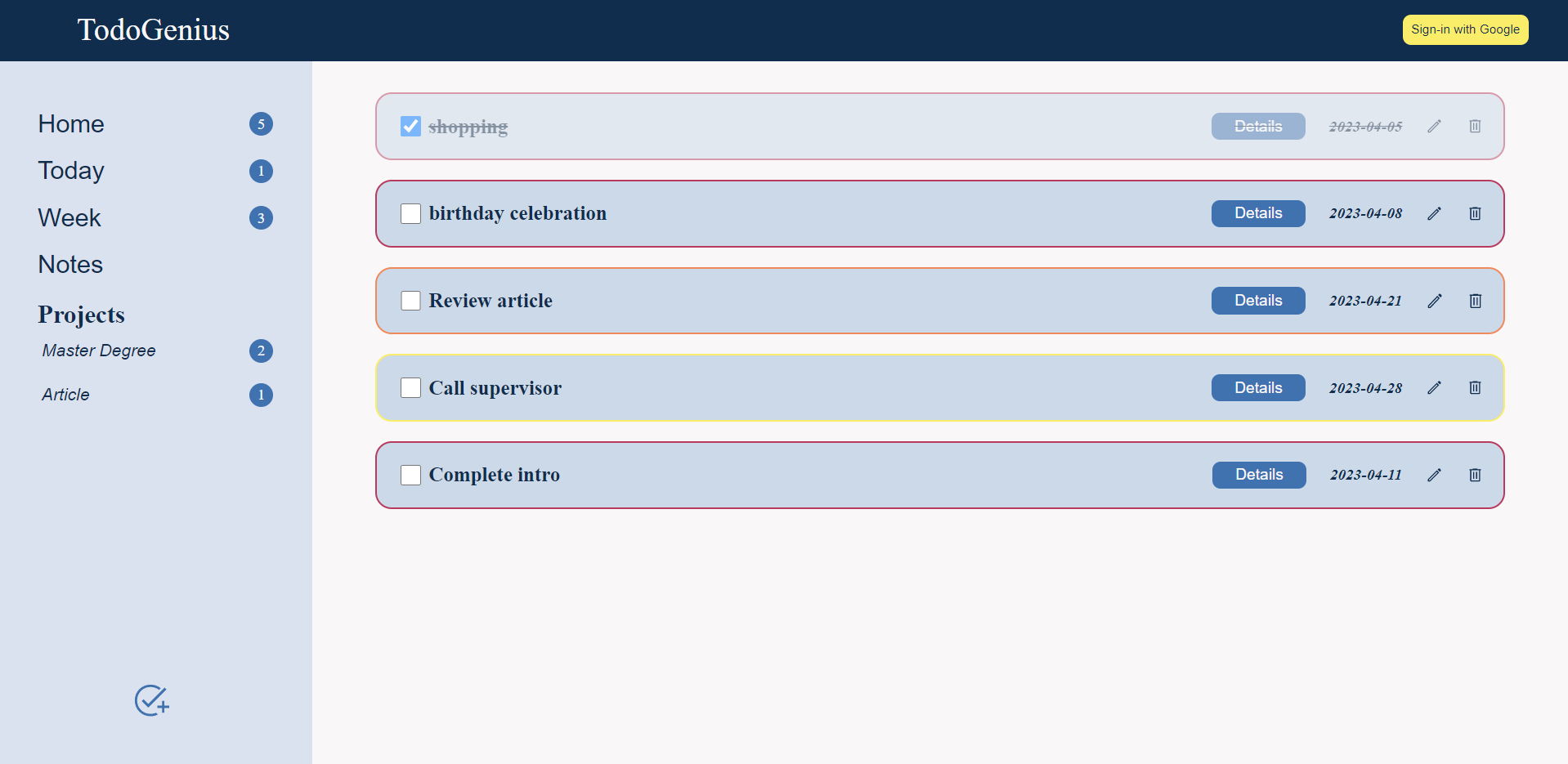Click the TodoGenius logo
The height and width of the screenshot is (764, 1568).
click(153, 29)
